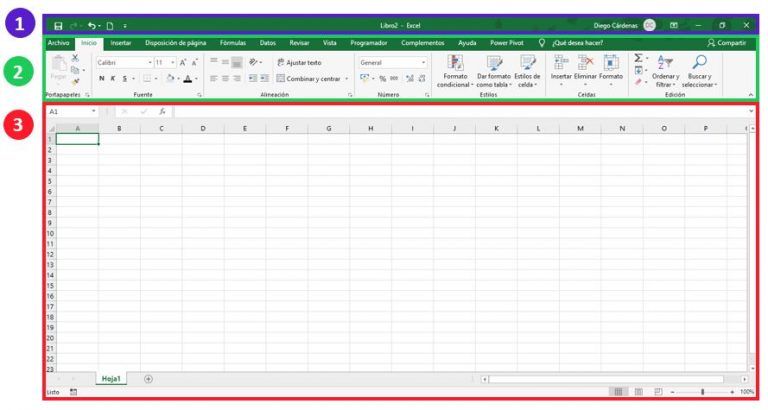This screenshot has height=410, width=768.
Task: Click the Dar formato como tabla icon
Action: [x=494, y=68]
